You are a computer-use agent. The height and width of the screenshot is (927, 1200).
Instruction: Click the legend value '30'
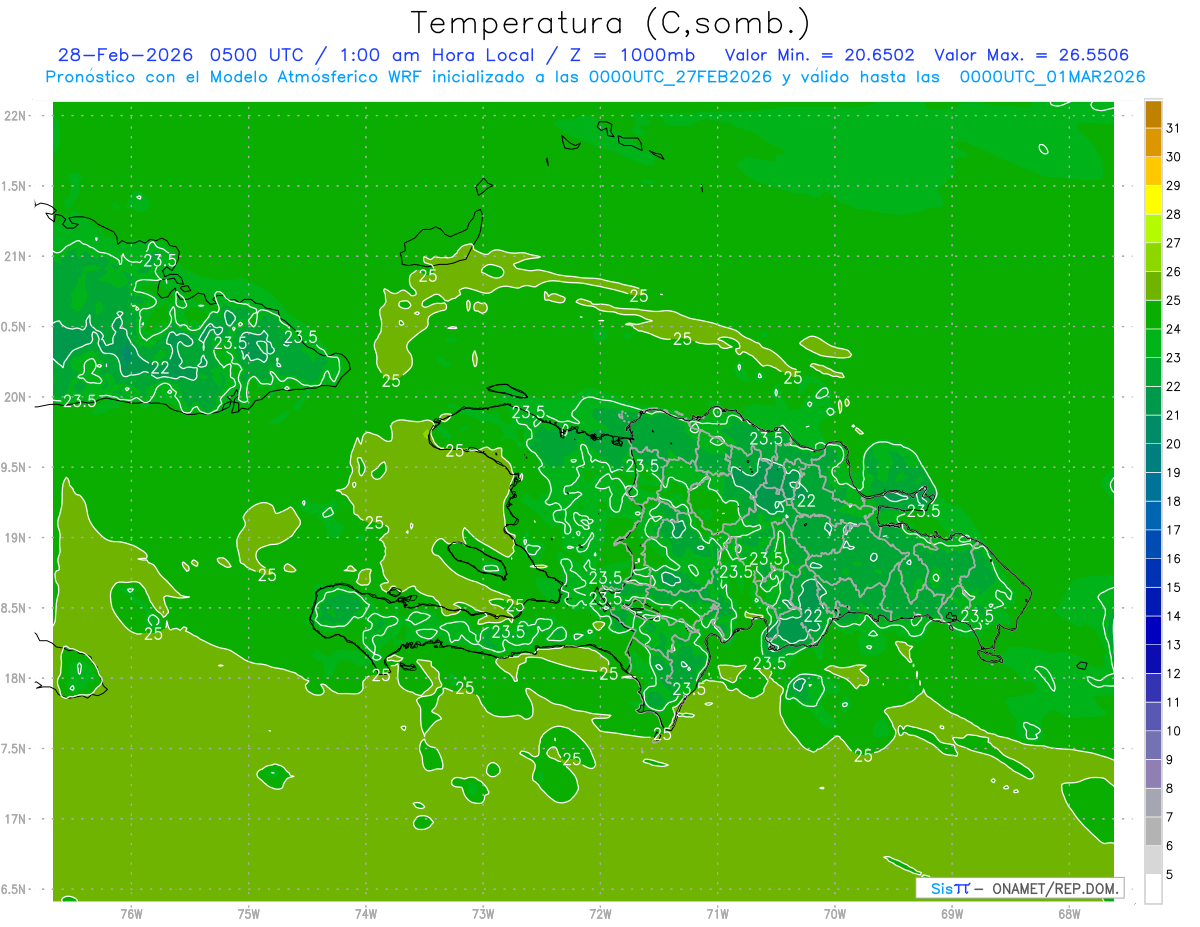1173,157
